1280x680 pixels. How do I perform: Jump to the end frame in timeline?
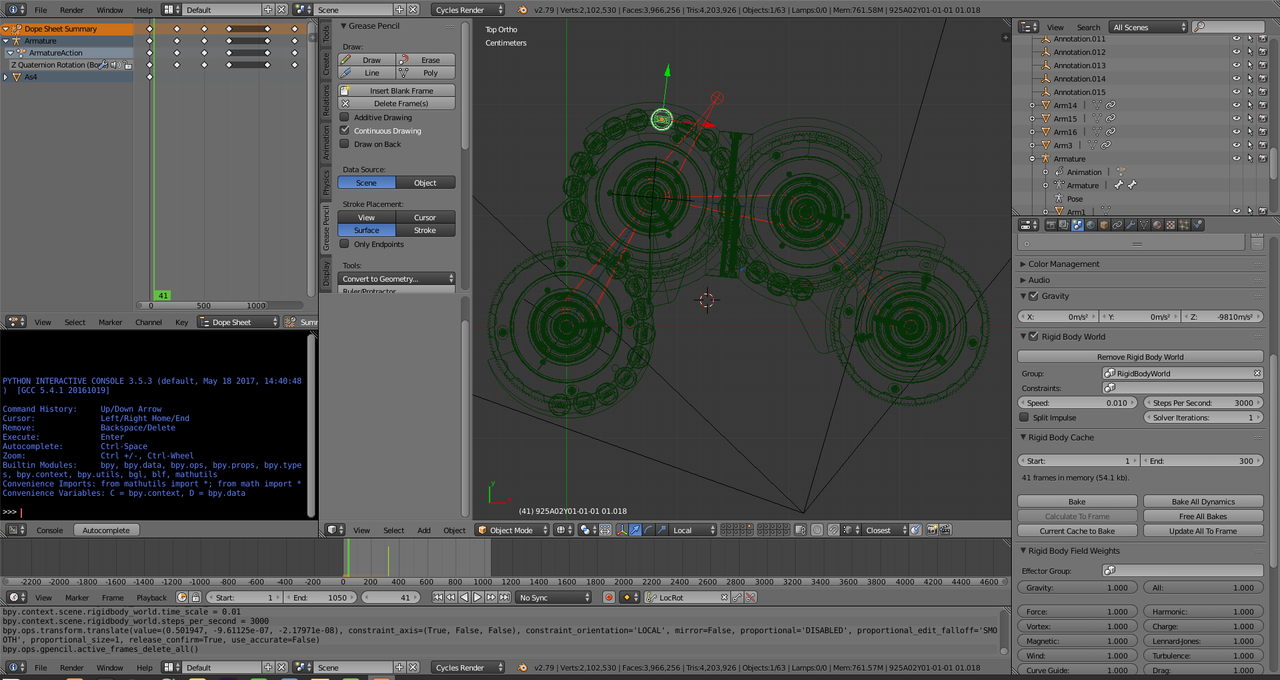pyautogui.click(x=504, y=598)
